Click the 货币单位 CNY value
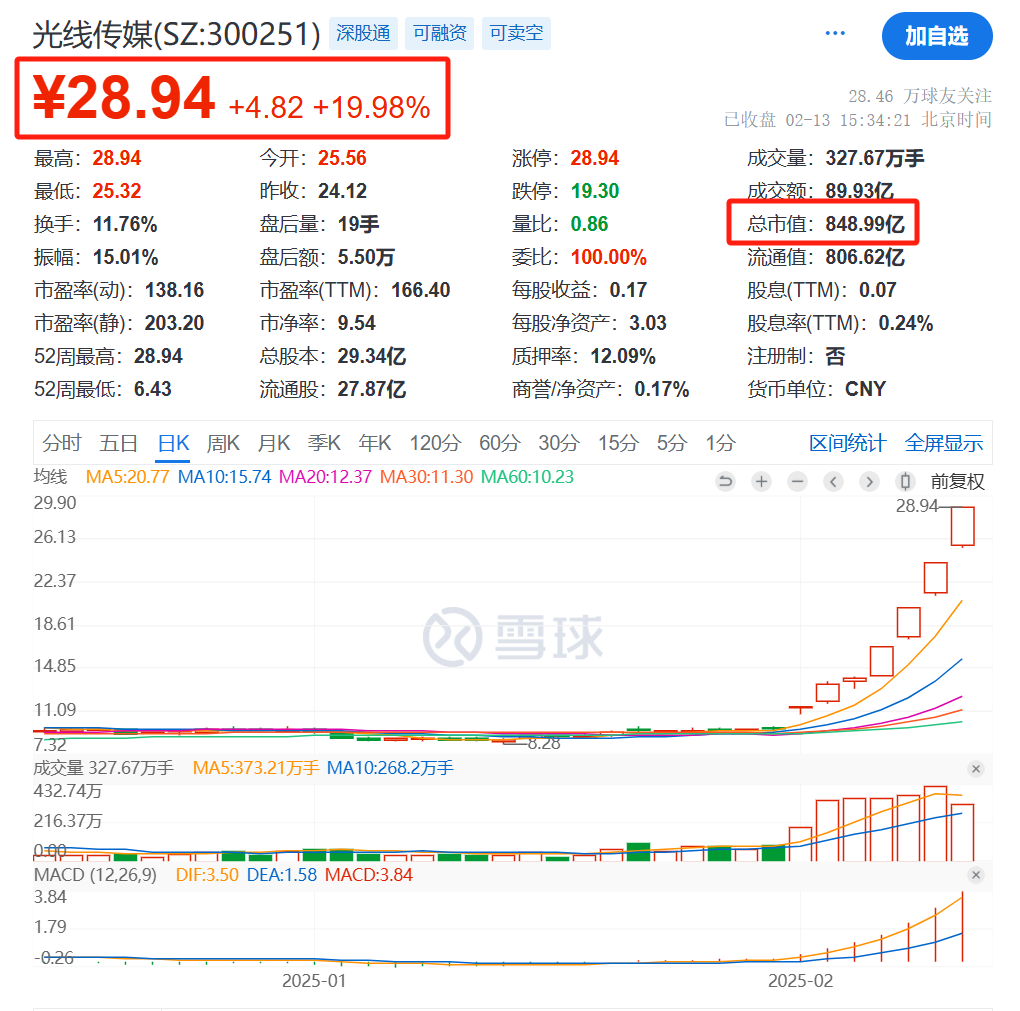 point(865,389)
